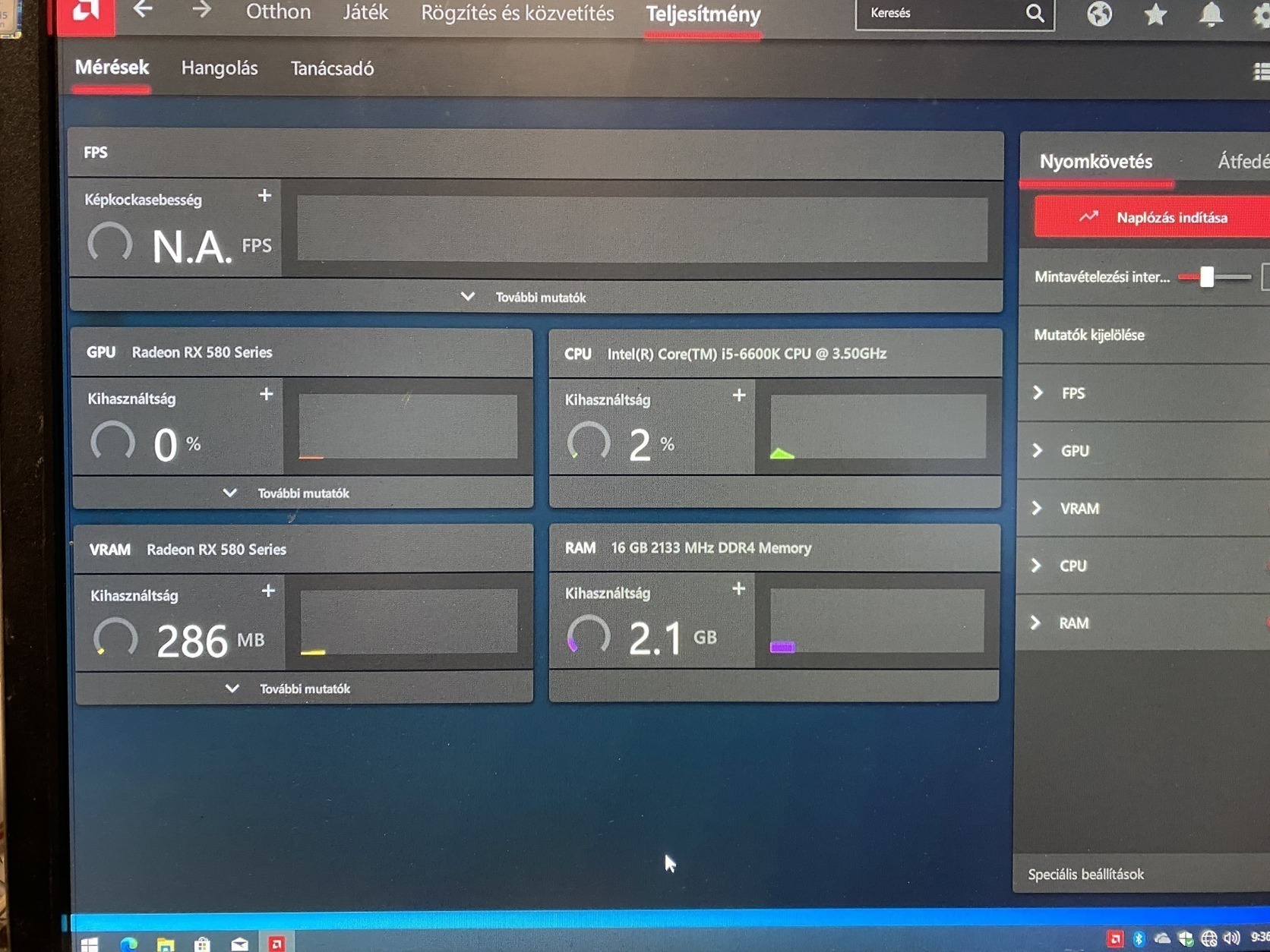
Task: Click the GPU utilization graph
Action: pos(409,426)
